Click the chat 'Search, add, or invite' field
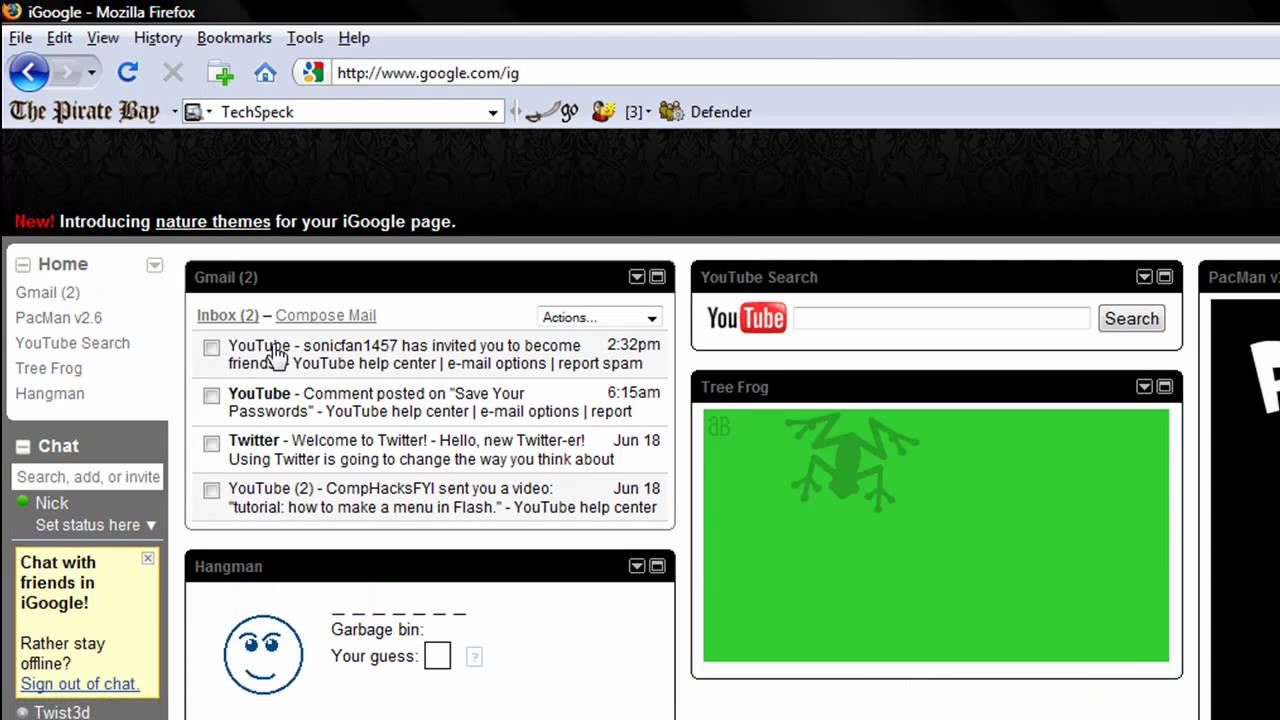Image resolution: width=1280 pixels, height=720 pixels. point(88,477)
